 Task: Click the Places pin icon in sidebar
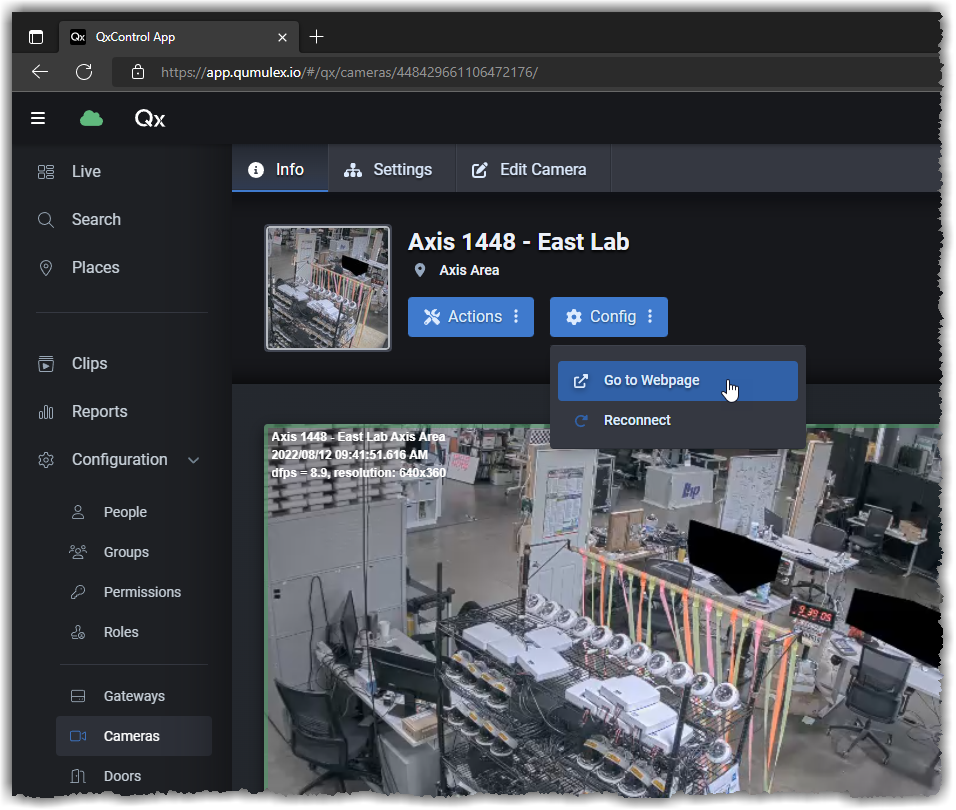pos(46,268)
